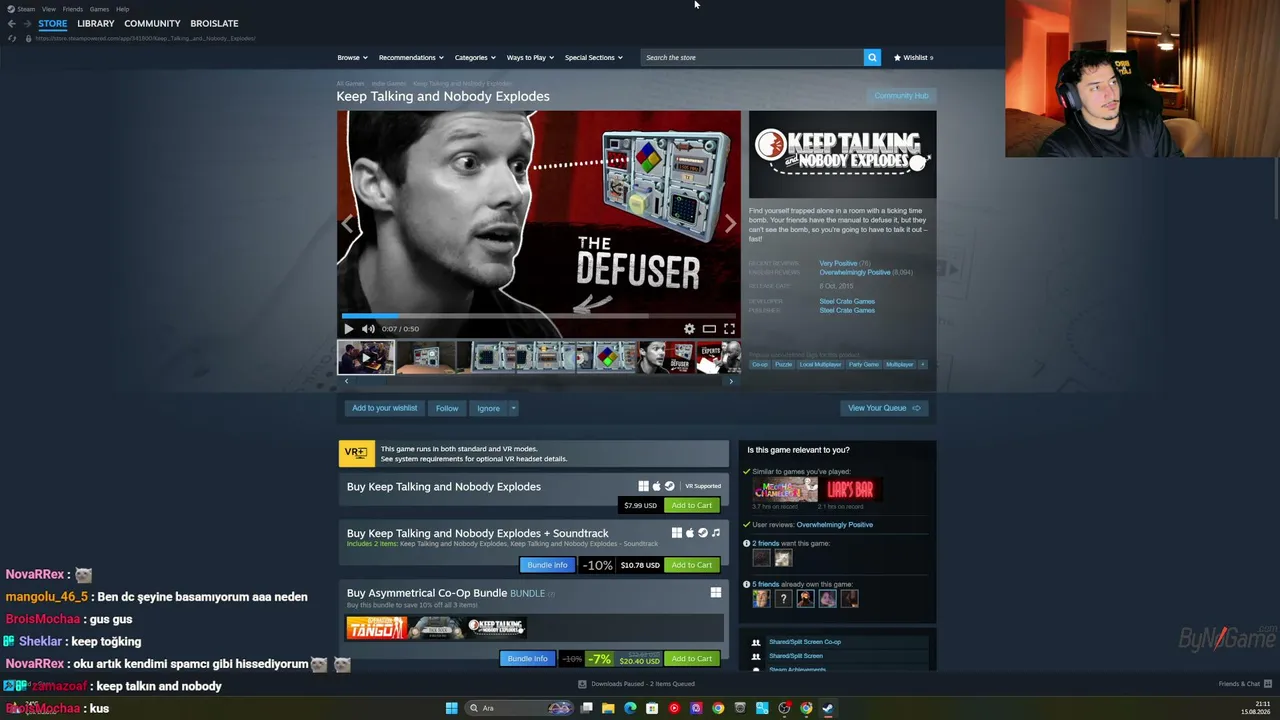Expand the Recommendations dropdown menu
Viewport: 1280px width, 720px height.
pos(411,57)
